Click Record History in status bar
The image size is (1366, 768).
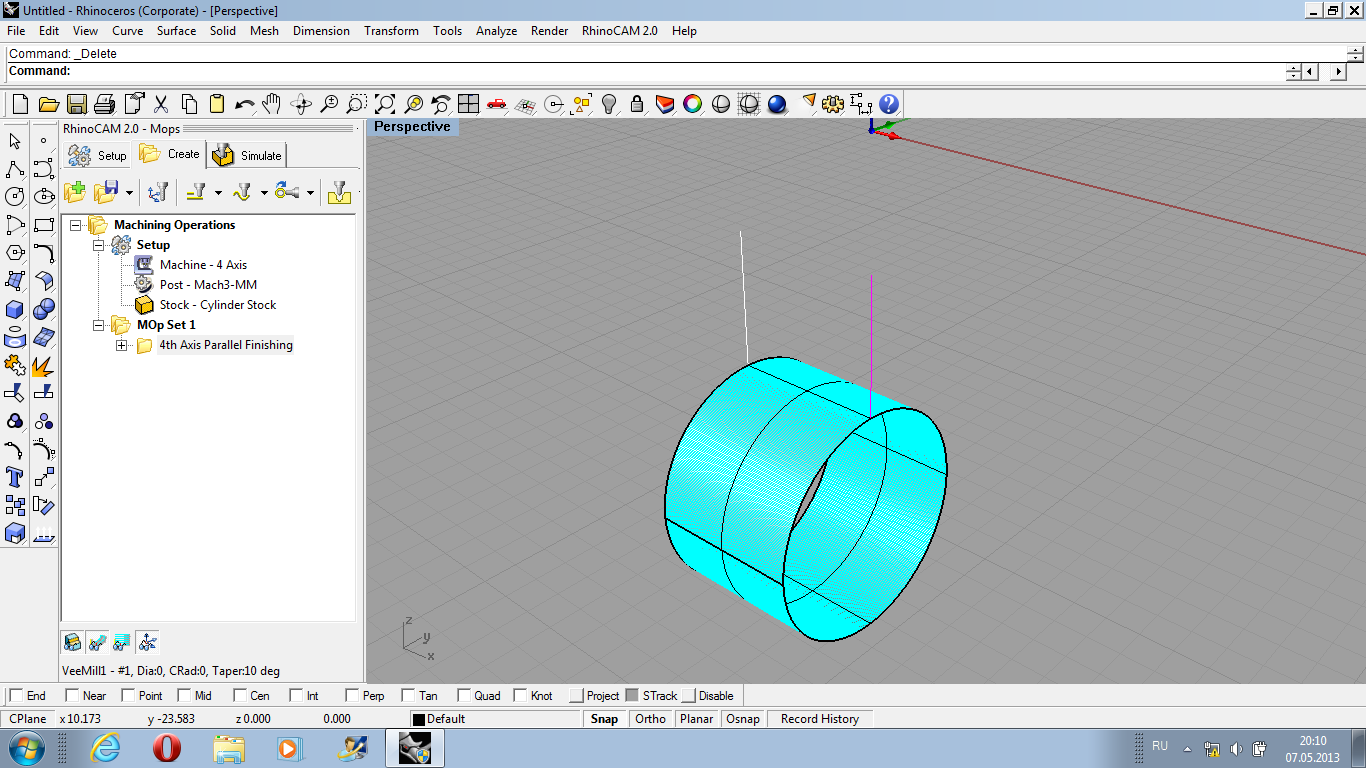click(820, 719)
